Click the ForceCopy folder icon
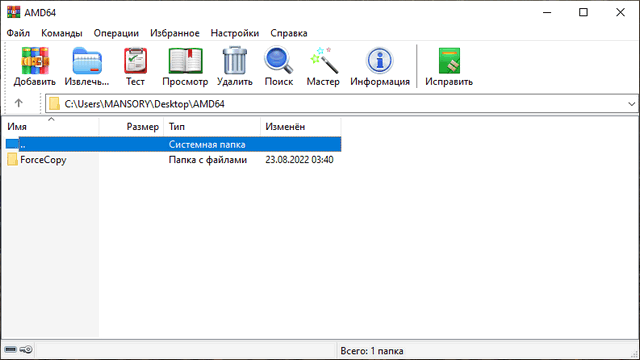 pyautogui.click(x=12, y=160)
